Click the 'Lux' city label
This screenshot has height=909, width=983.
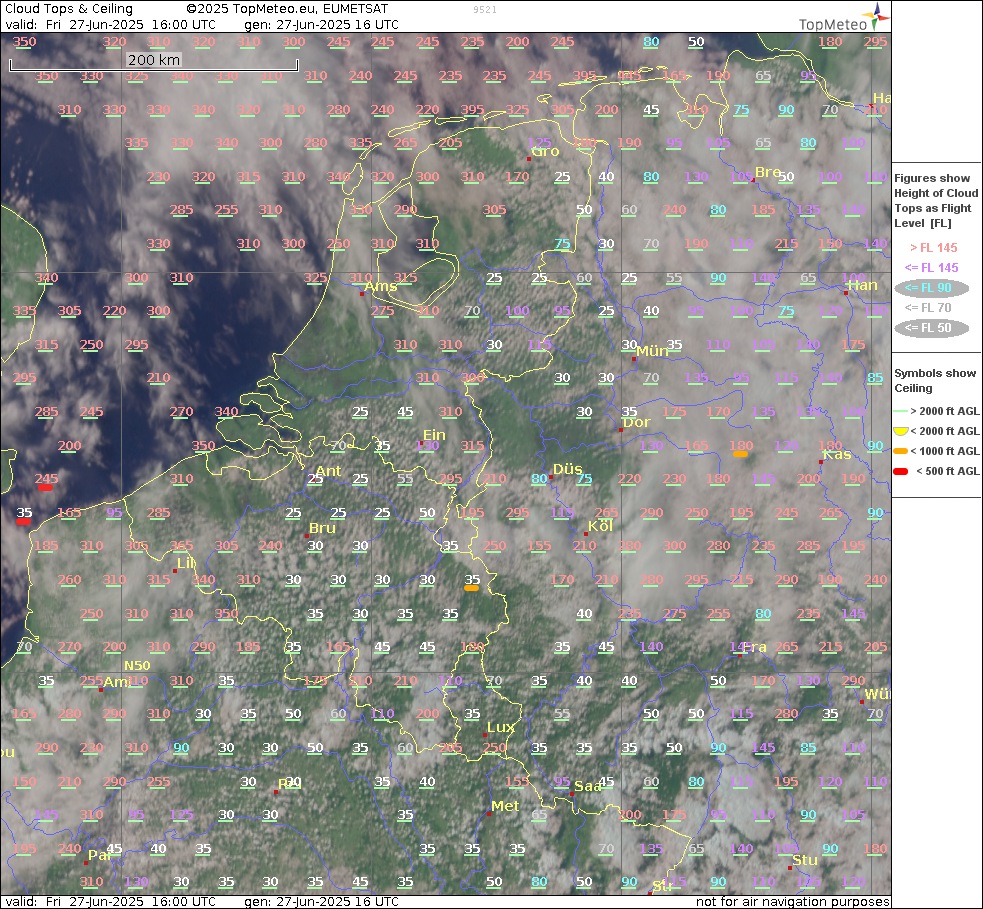tap(501, 727)
